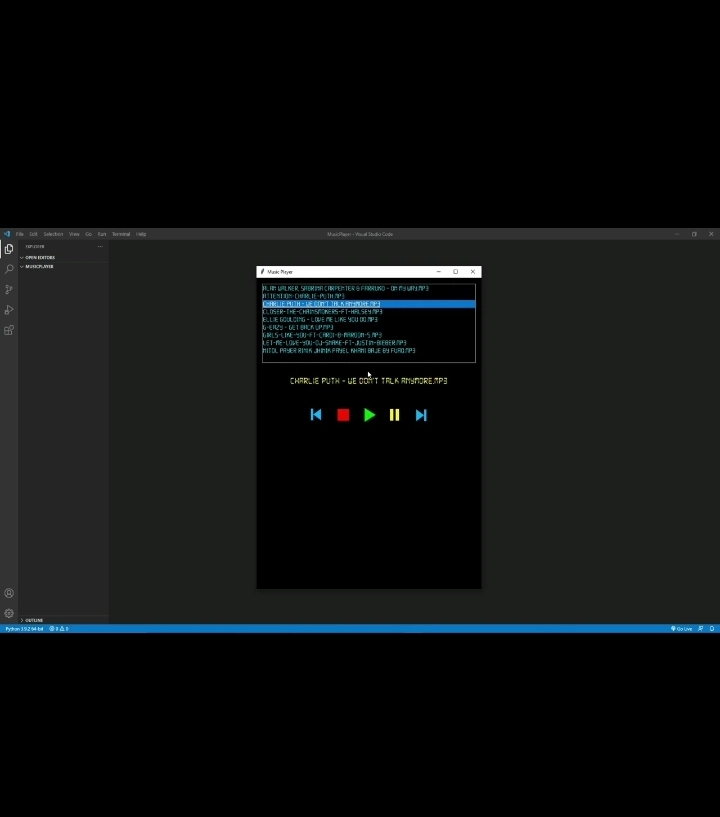Open the Selection menu

click(x=53, y=234)
